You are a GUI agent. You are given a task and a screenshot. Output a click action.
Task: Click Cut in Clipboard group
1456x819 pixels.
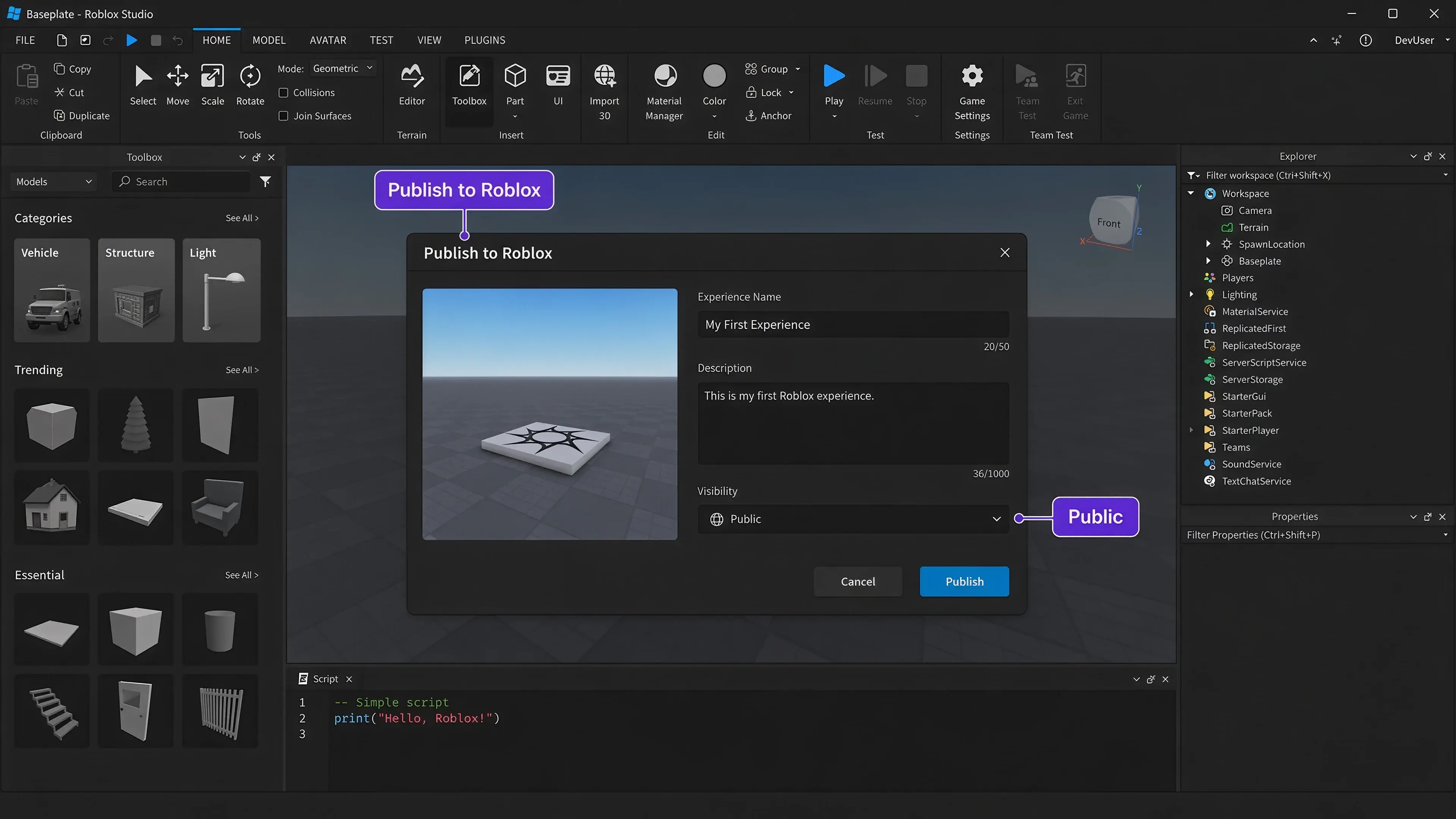pyautogui.click(x=69, y=92)
